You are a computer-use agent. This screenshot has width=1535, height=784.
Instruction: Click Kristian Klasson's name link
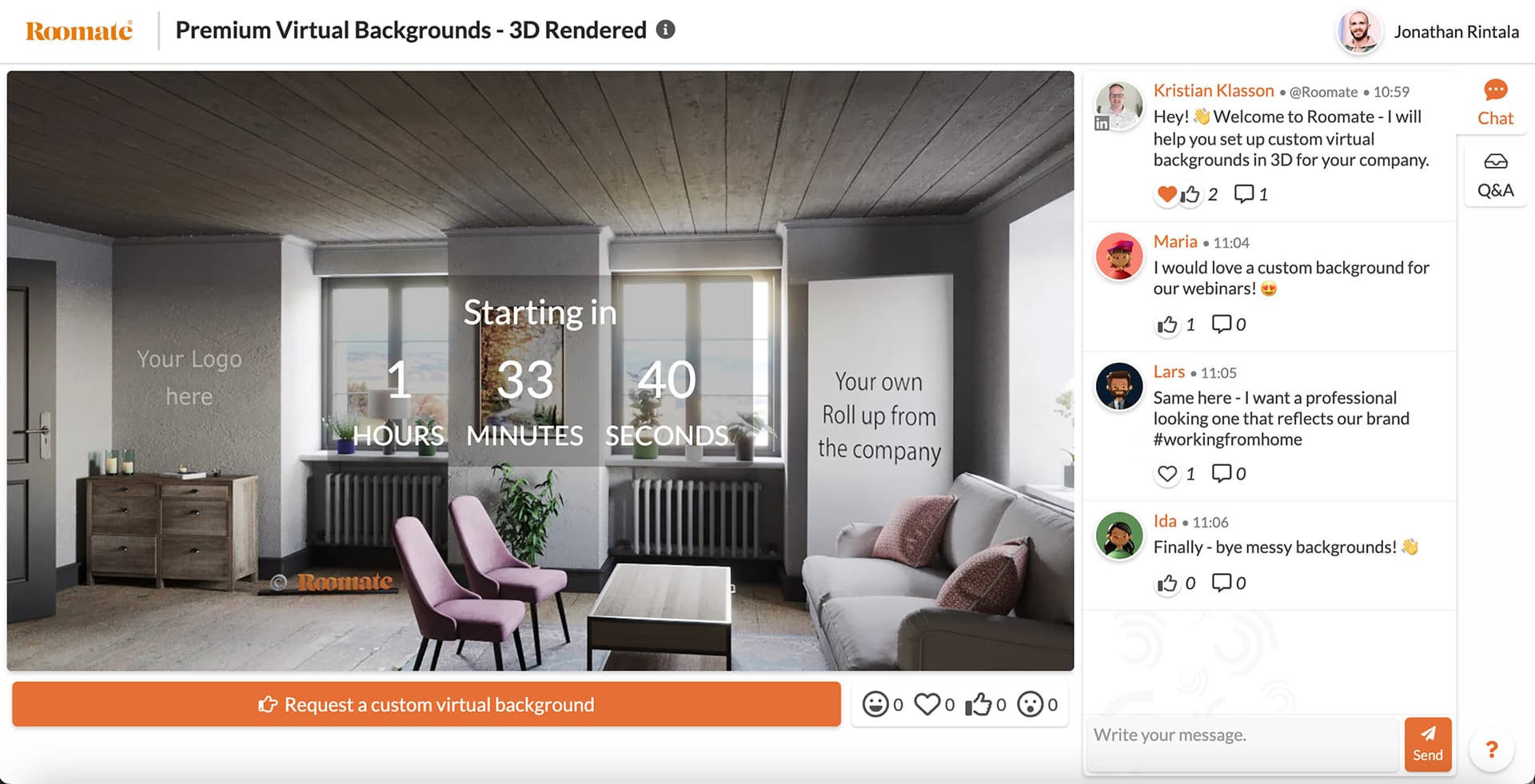1213,90
